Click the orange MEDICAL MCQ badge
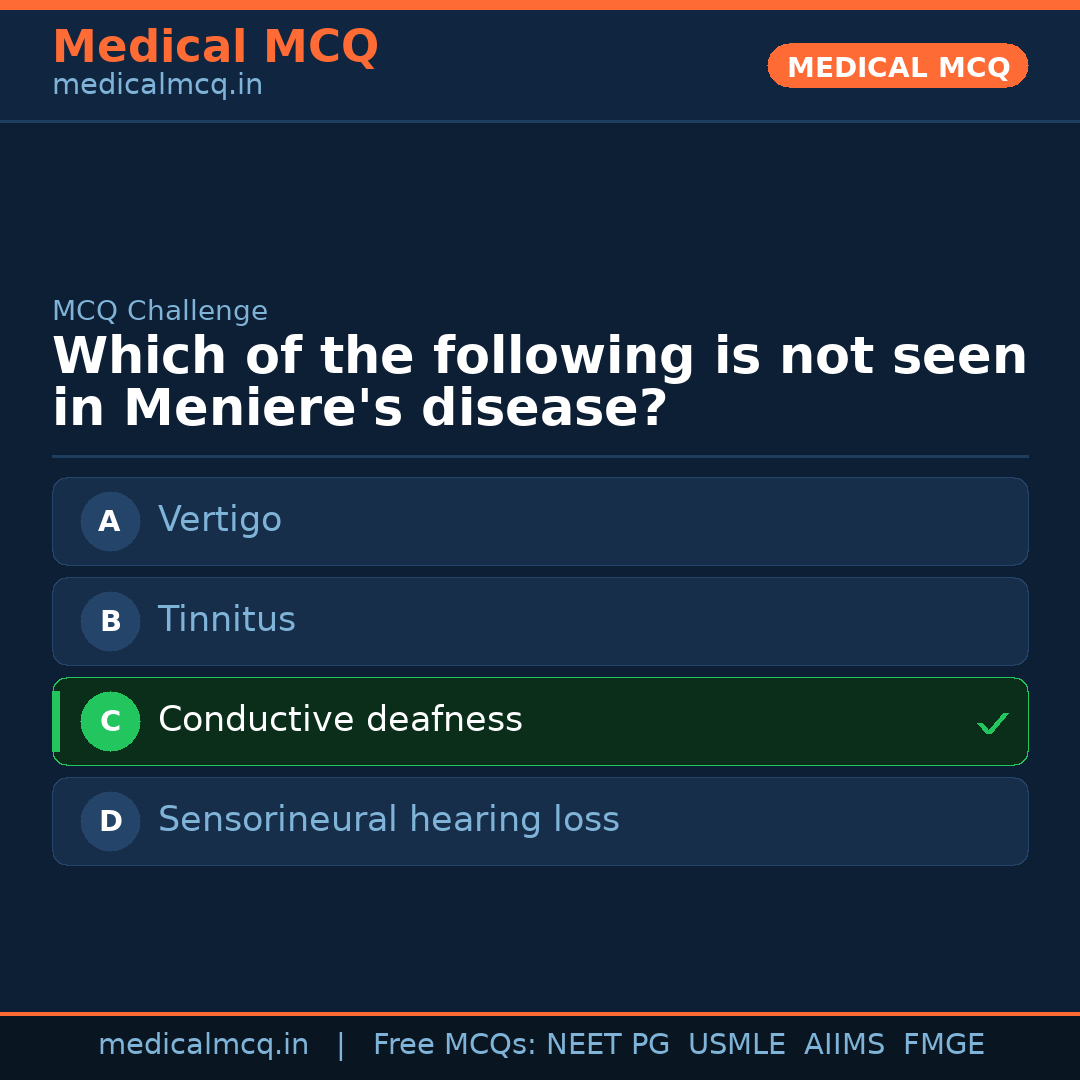Image resolution: width=1080 pixels, height=1080 pixels. tap(897, 67)
